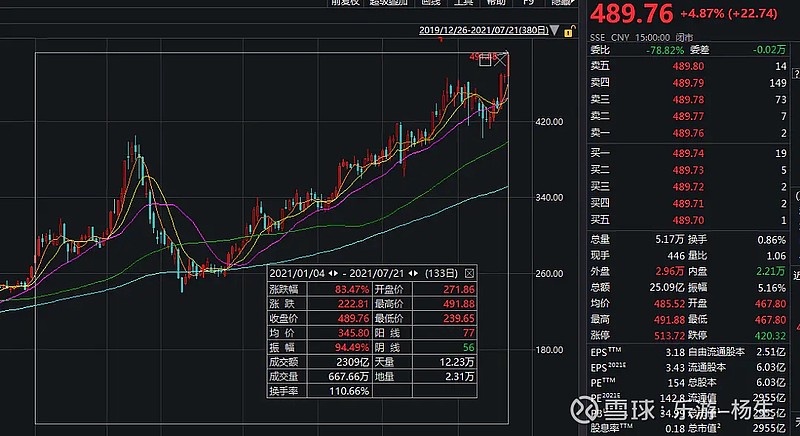Screen dimensions: 800x436
Task: Maximize the interval selection box
Action: (x=485, y=61)
